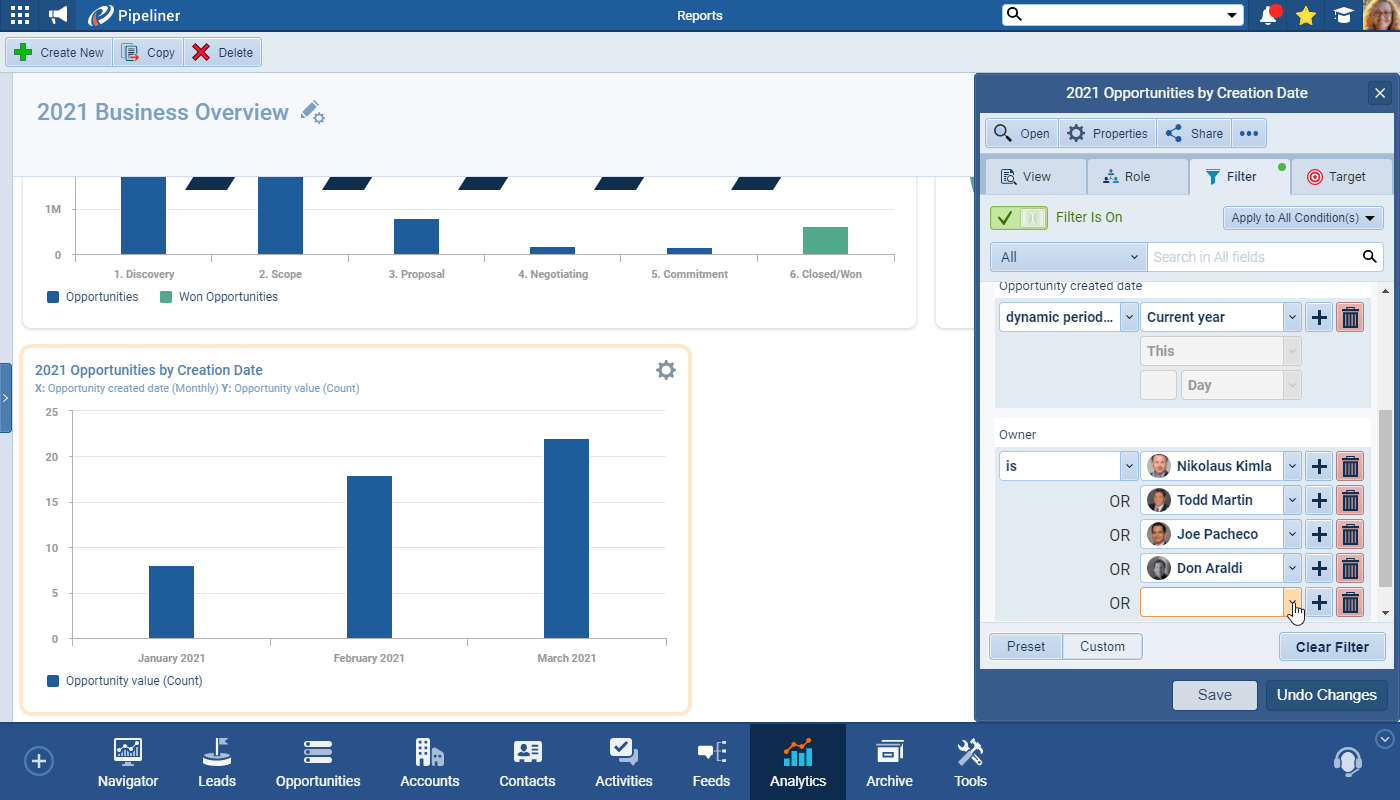Click the Clear Filter button
This screenshot has width=1400, height=800.
pos(1332,647)
